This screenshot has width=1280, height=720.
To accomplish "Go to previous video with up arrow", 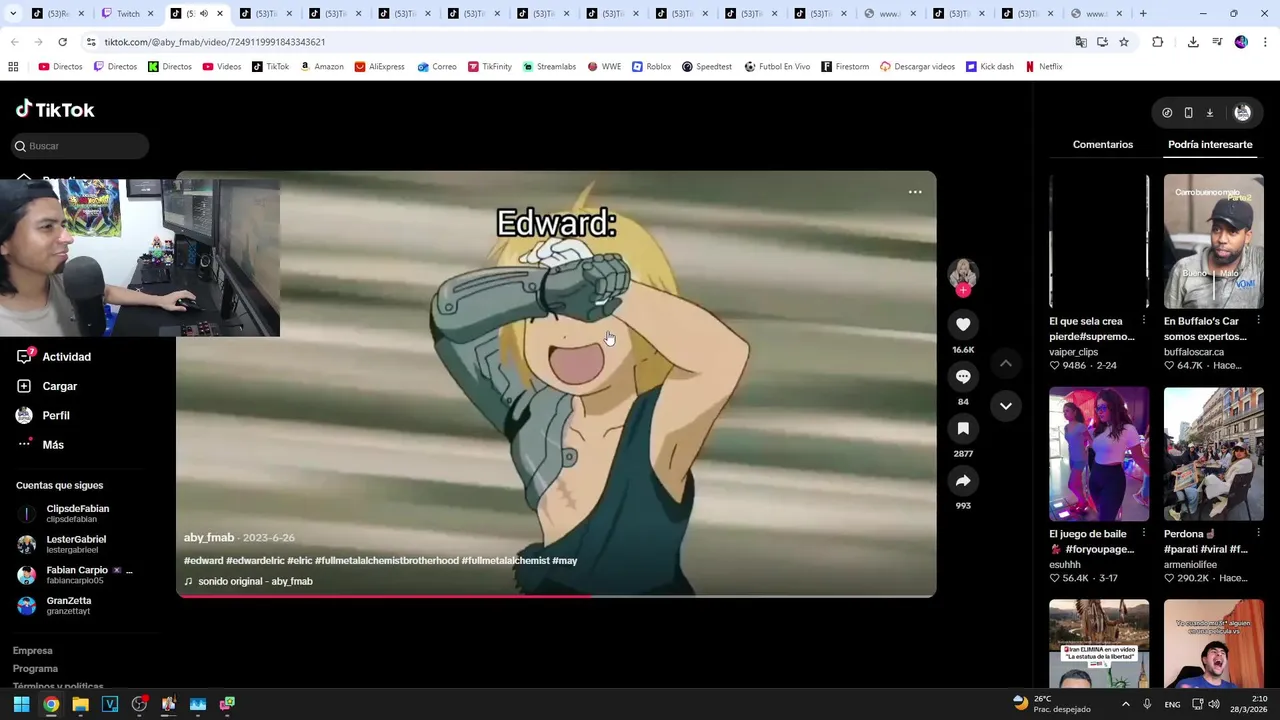I will tap(1006, 363).
